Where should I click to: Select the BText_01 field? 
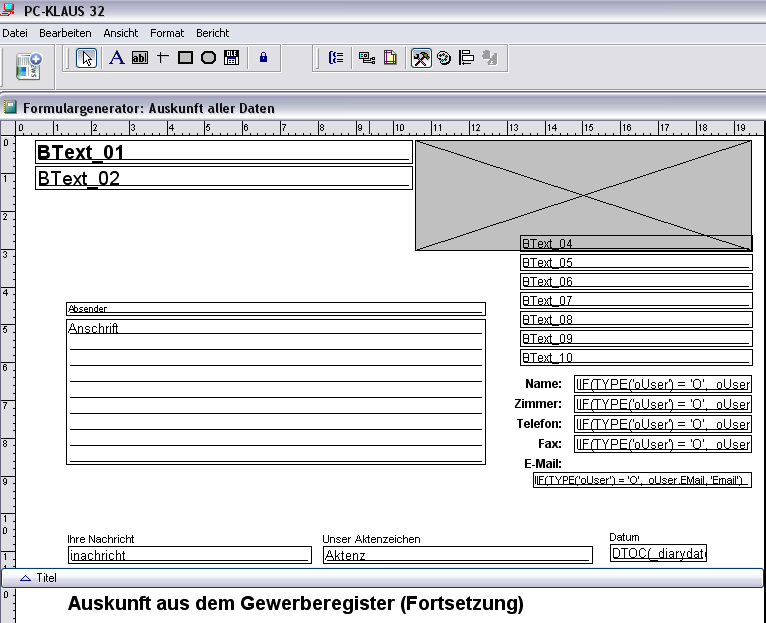(223, 152)
